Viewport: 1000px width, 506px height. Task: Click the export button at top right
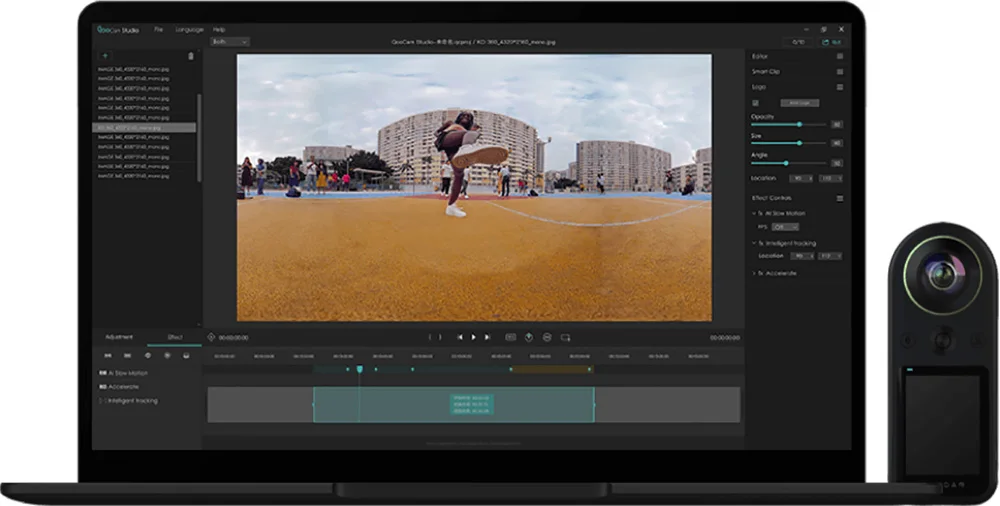pos(829,42)
